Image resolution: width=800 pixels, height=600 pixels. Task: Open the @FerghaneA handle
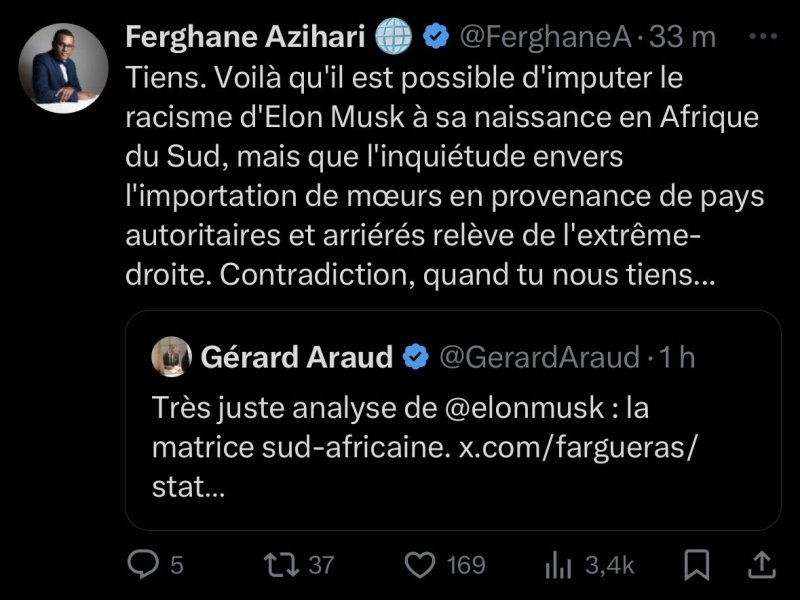544,37
